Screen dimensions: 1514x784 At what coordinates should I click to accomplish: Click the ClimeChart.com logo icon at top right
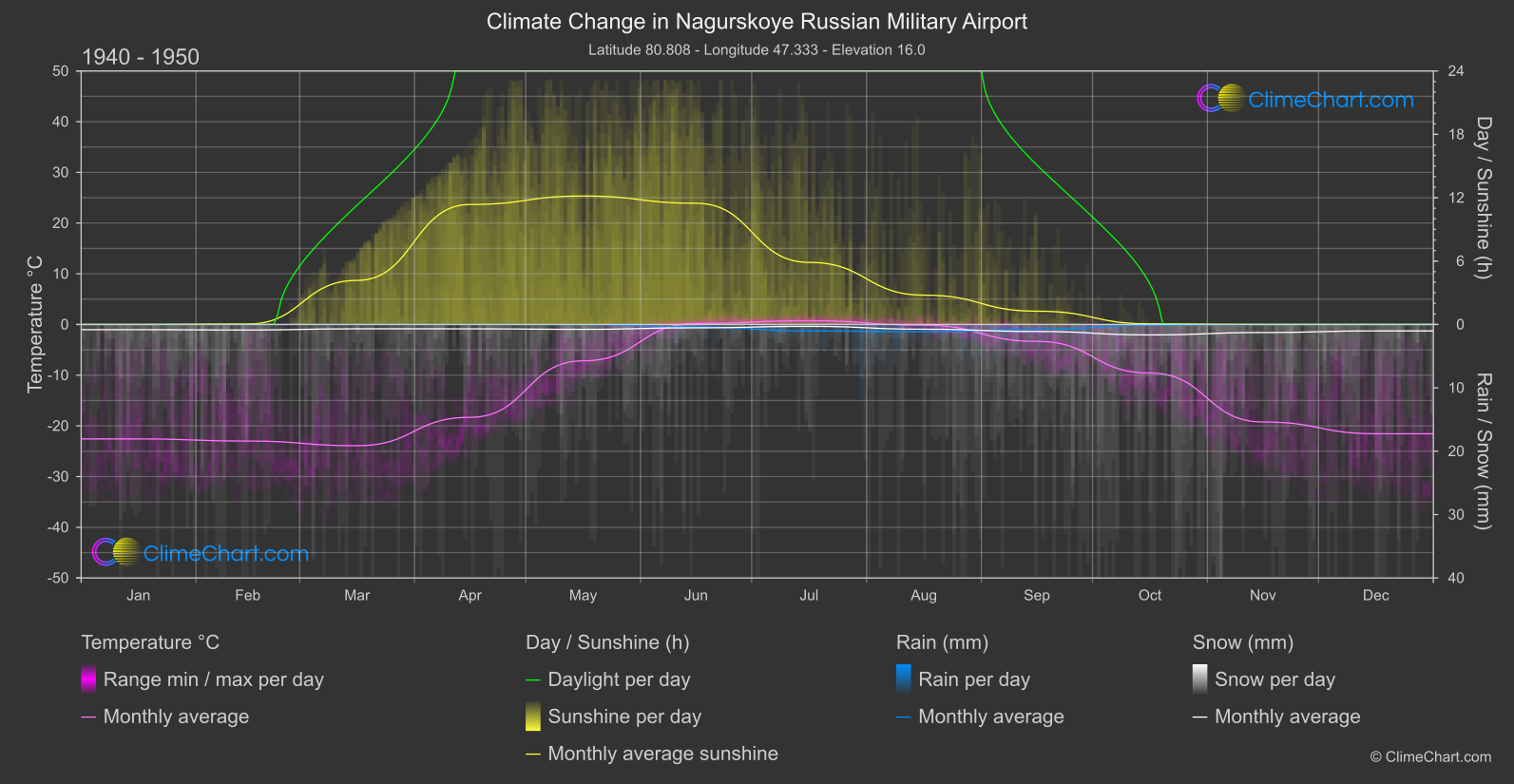click(x=1221, y=99)
